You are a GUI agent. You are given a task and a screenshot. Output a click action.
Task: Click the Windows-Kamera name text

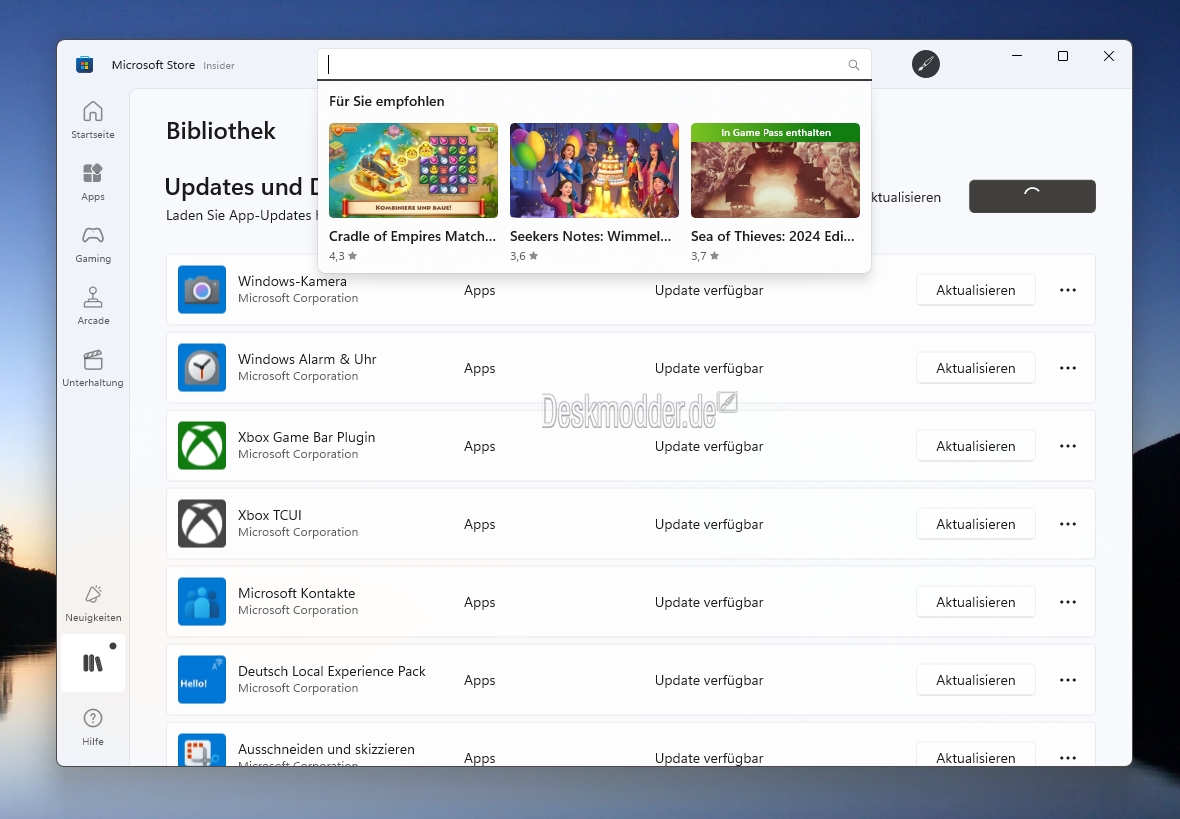(x=292, y=281)
